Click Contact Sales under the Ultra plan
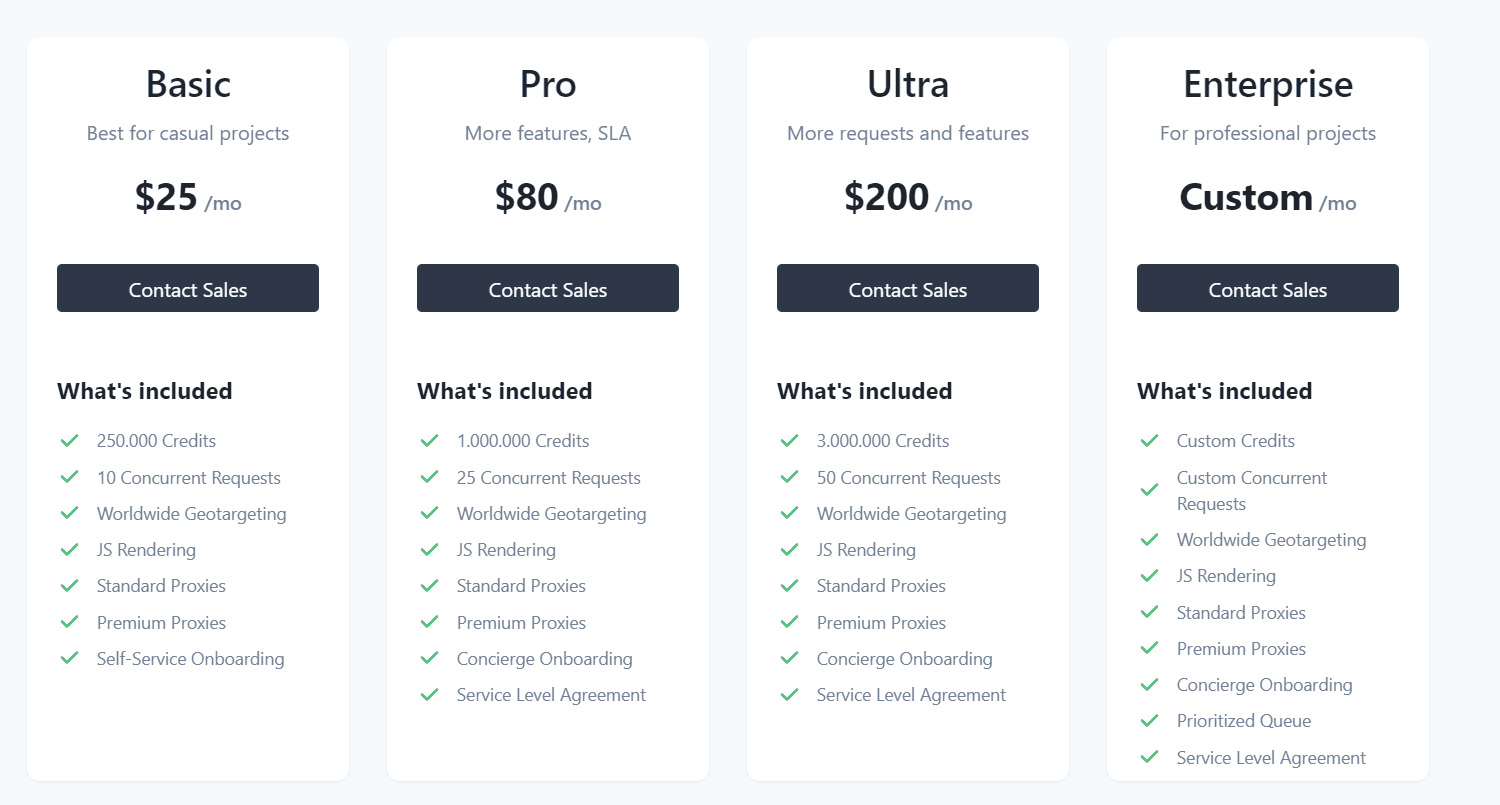Screen dimensions: 1500x805 [x=907, y=289]
